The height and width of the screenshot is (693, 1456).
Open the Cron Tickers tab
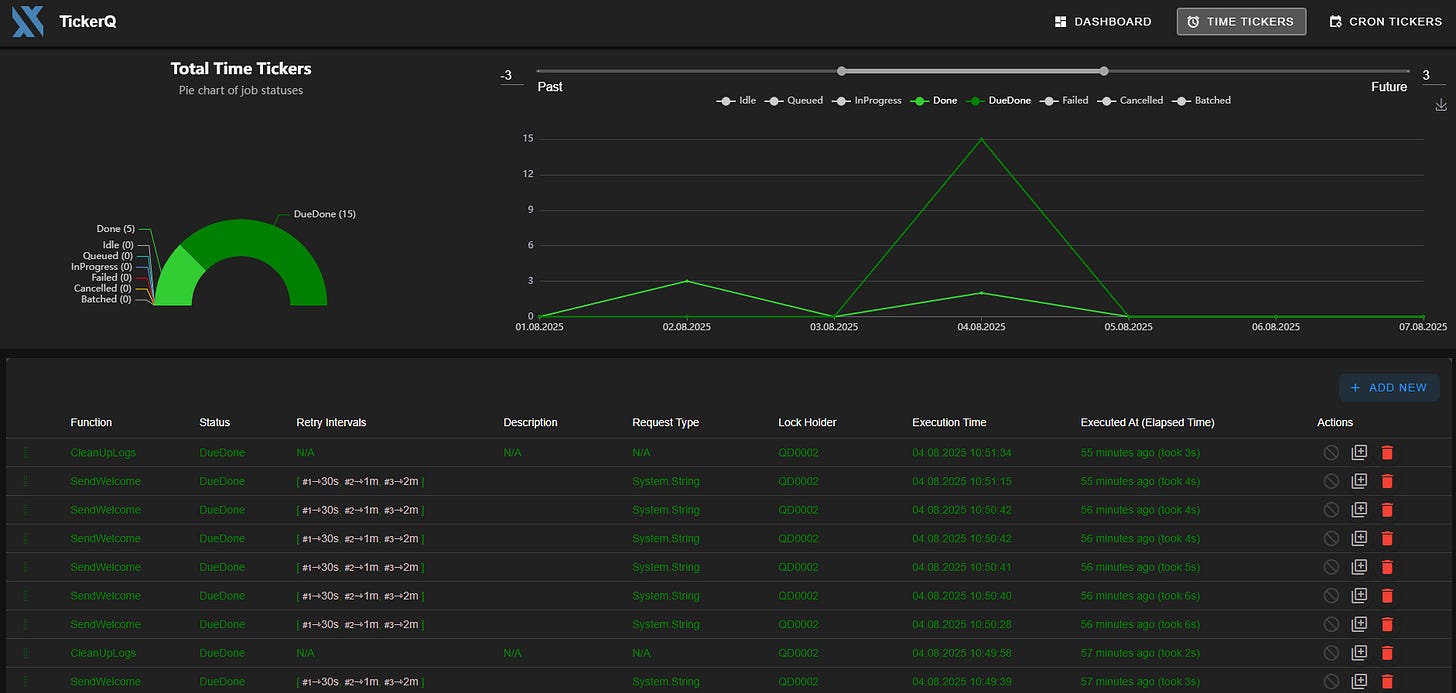(1385, 21)
